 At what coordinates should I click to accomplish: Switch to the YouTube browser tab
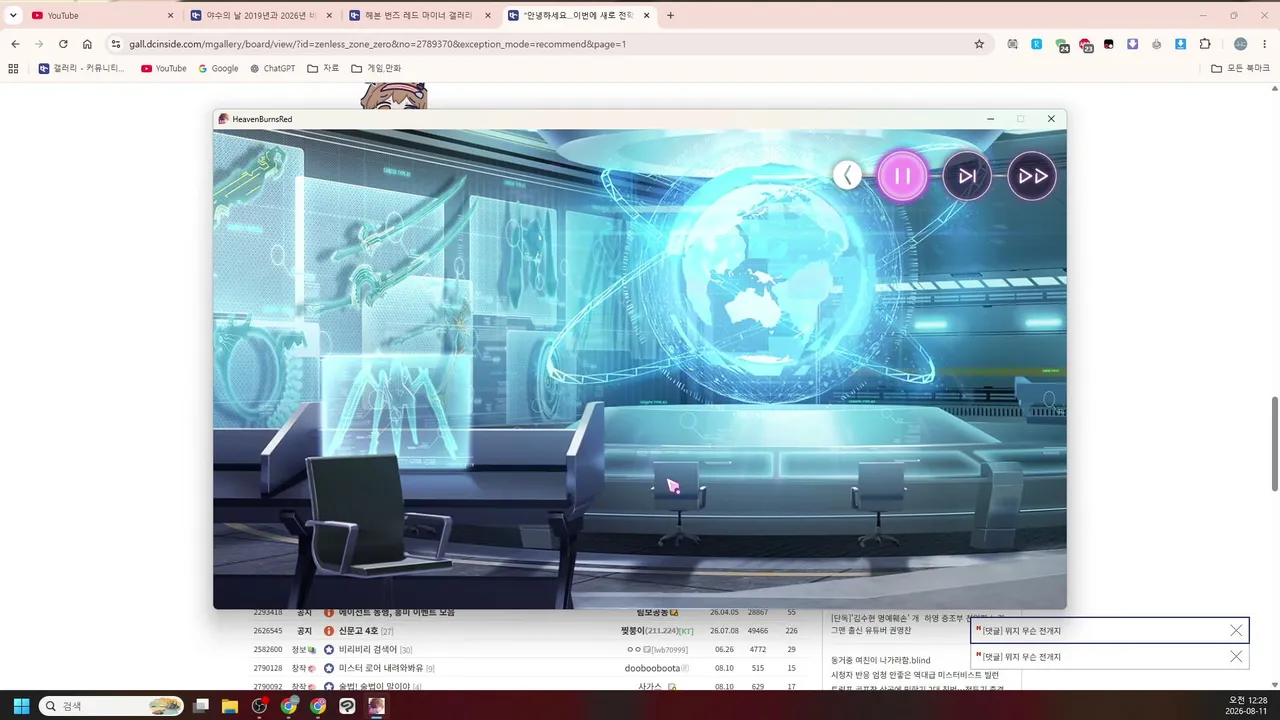click(x=100, y=15)
